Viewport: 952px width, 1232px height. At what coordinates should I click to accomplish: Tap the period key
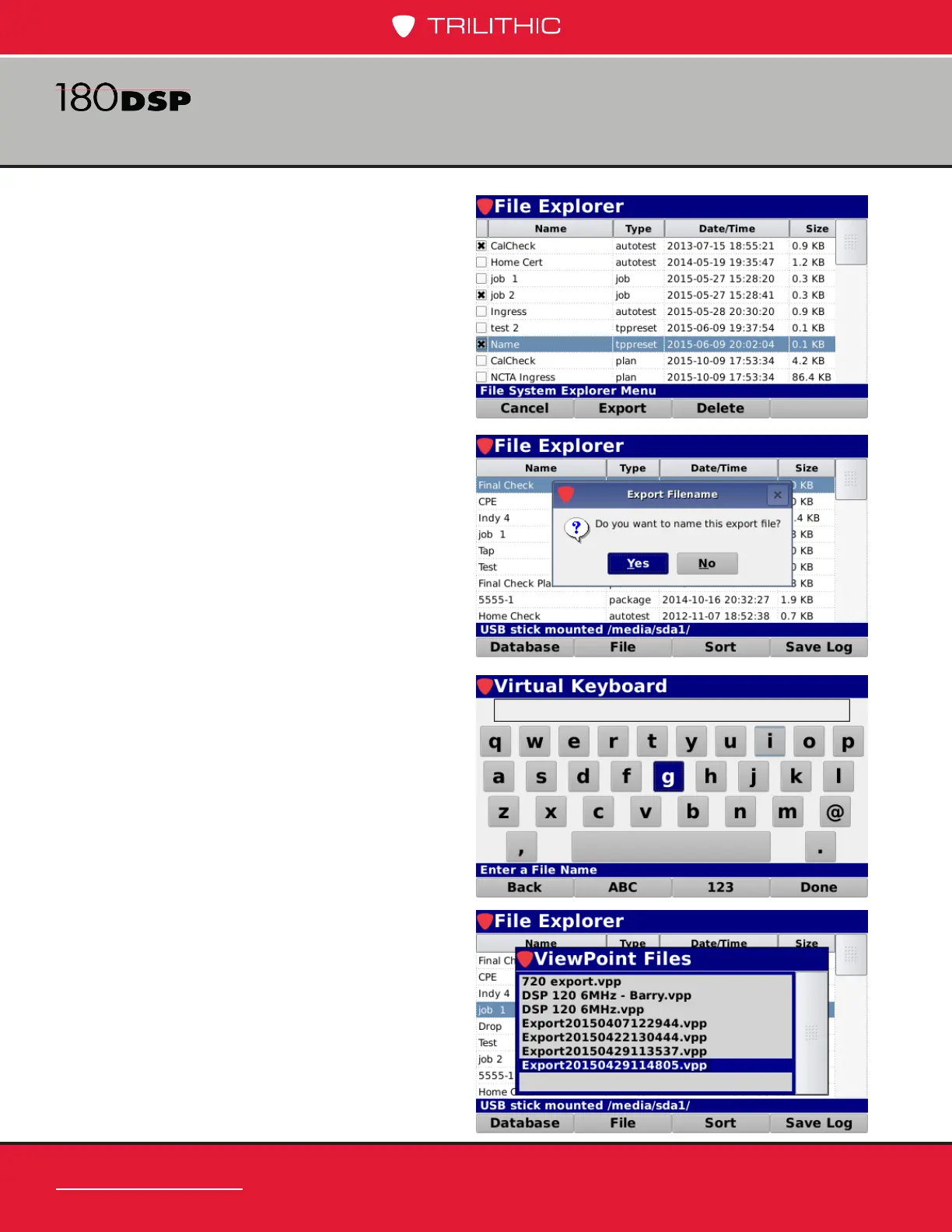coord(821,846)
